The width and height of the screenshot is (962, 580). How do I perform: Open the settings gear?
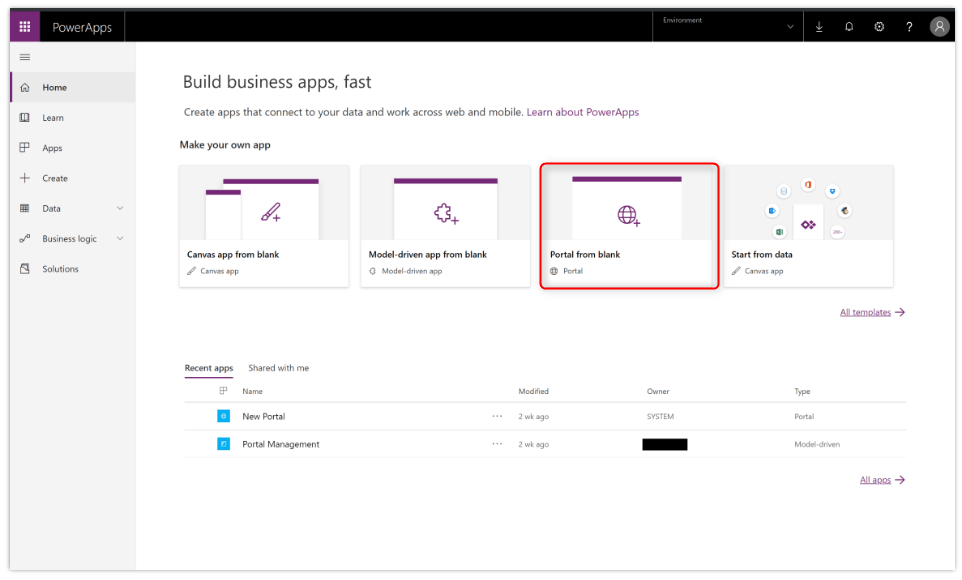879,26
